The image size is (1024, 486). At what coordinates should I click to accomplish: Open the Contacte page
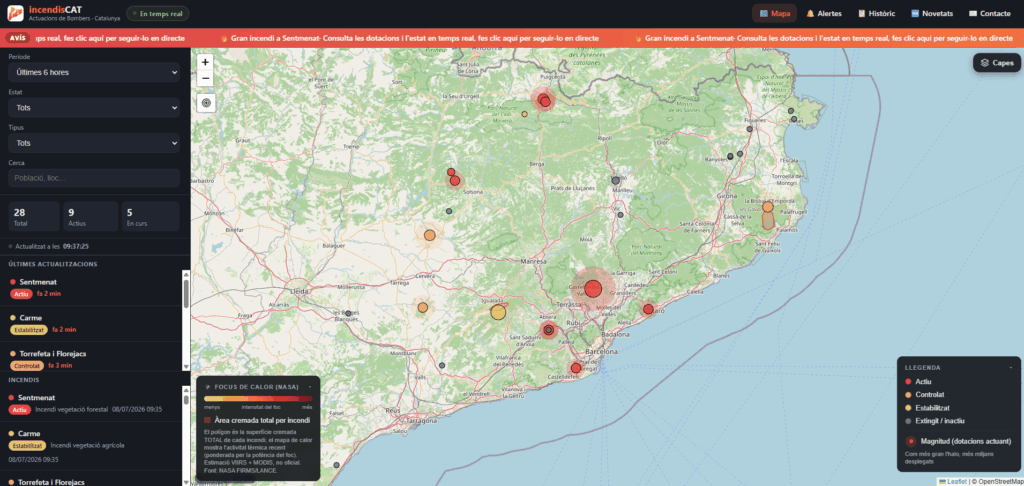[989, 13]
